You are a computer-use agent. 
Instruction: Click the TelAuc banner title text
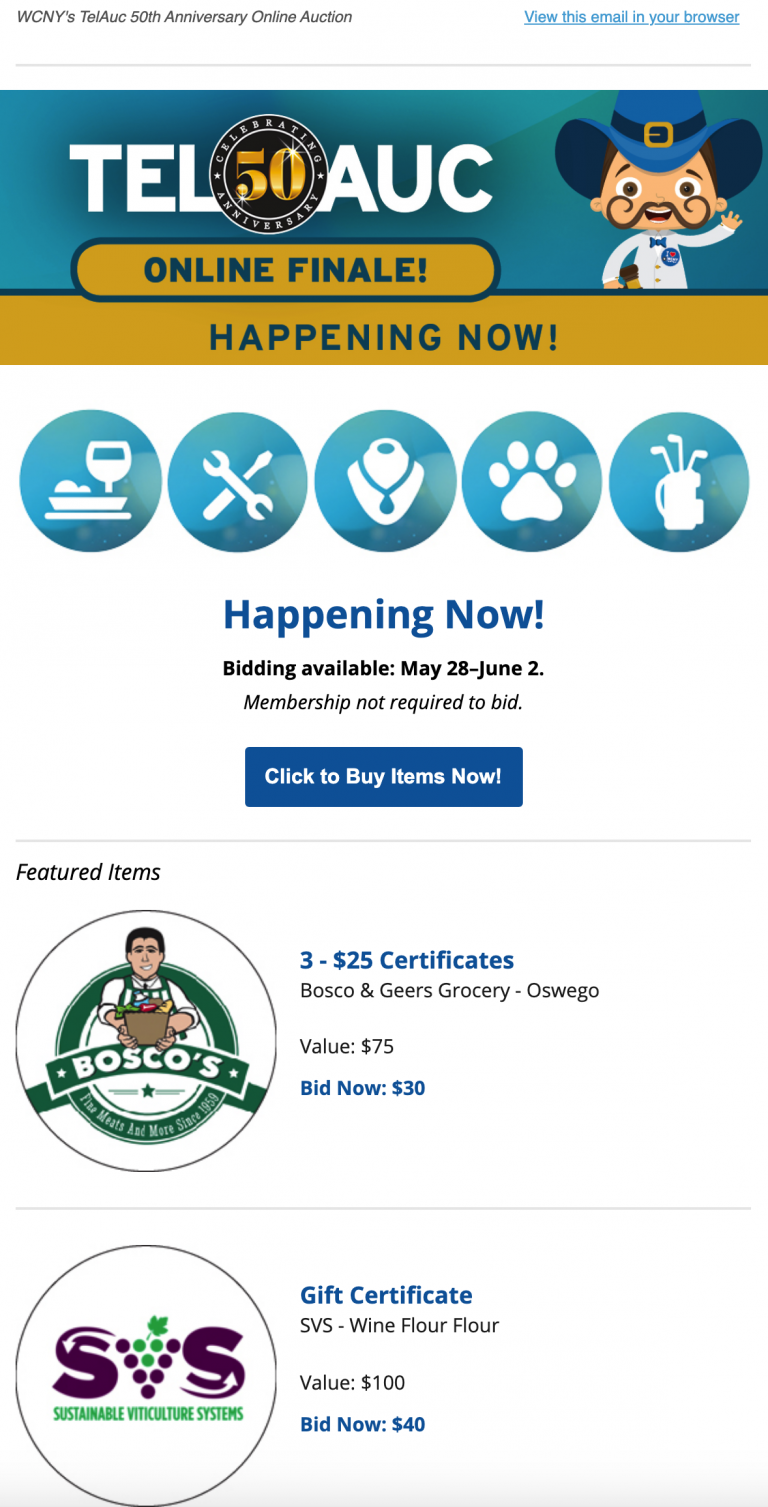coord(280,178)
